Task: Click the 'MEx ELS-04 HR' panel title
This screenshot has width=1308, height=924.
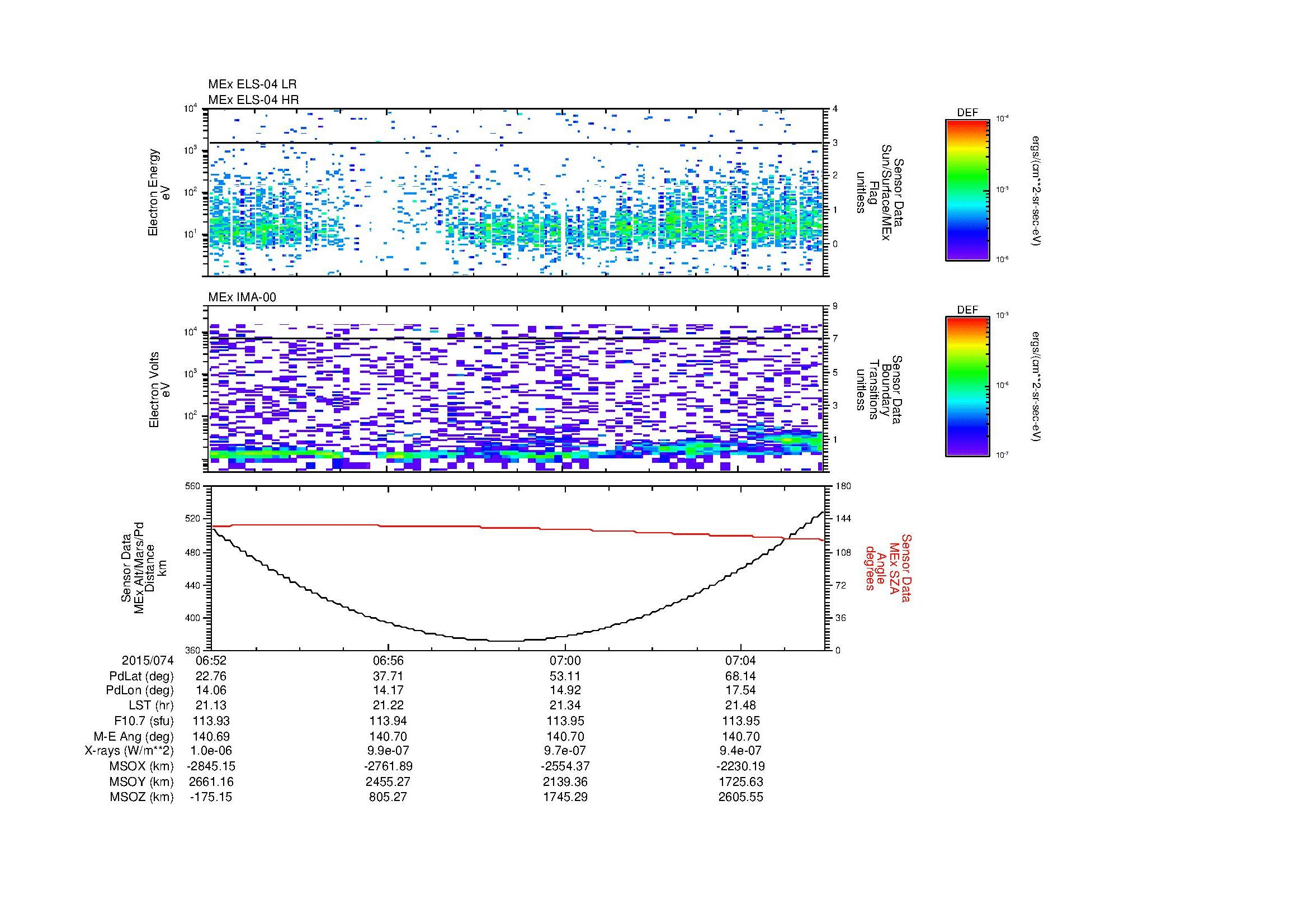Action: tap(253, 99)
